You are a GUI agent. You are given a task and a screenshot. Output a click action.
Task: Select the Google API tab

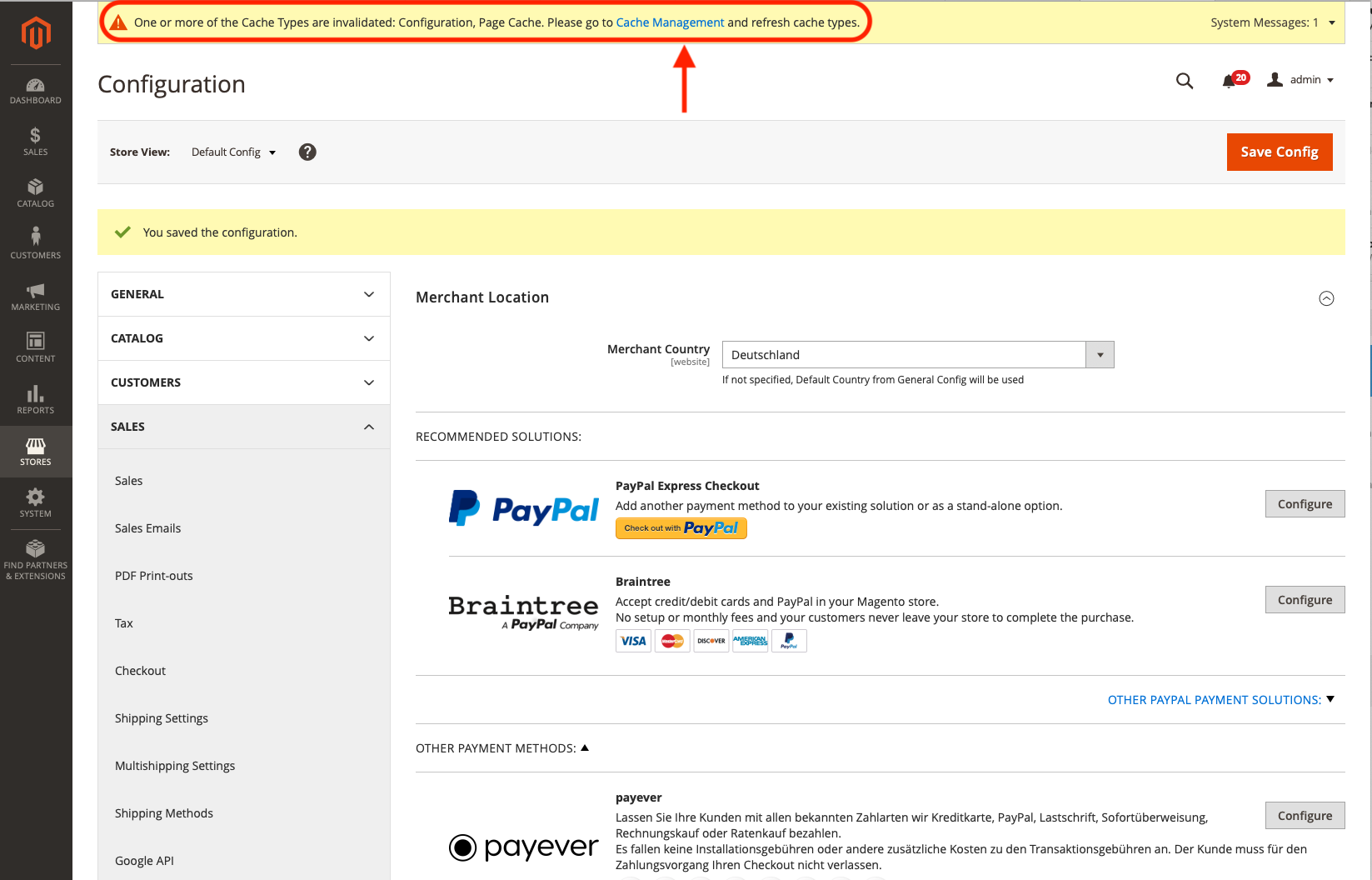145,861
